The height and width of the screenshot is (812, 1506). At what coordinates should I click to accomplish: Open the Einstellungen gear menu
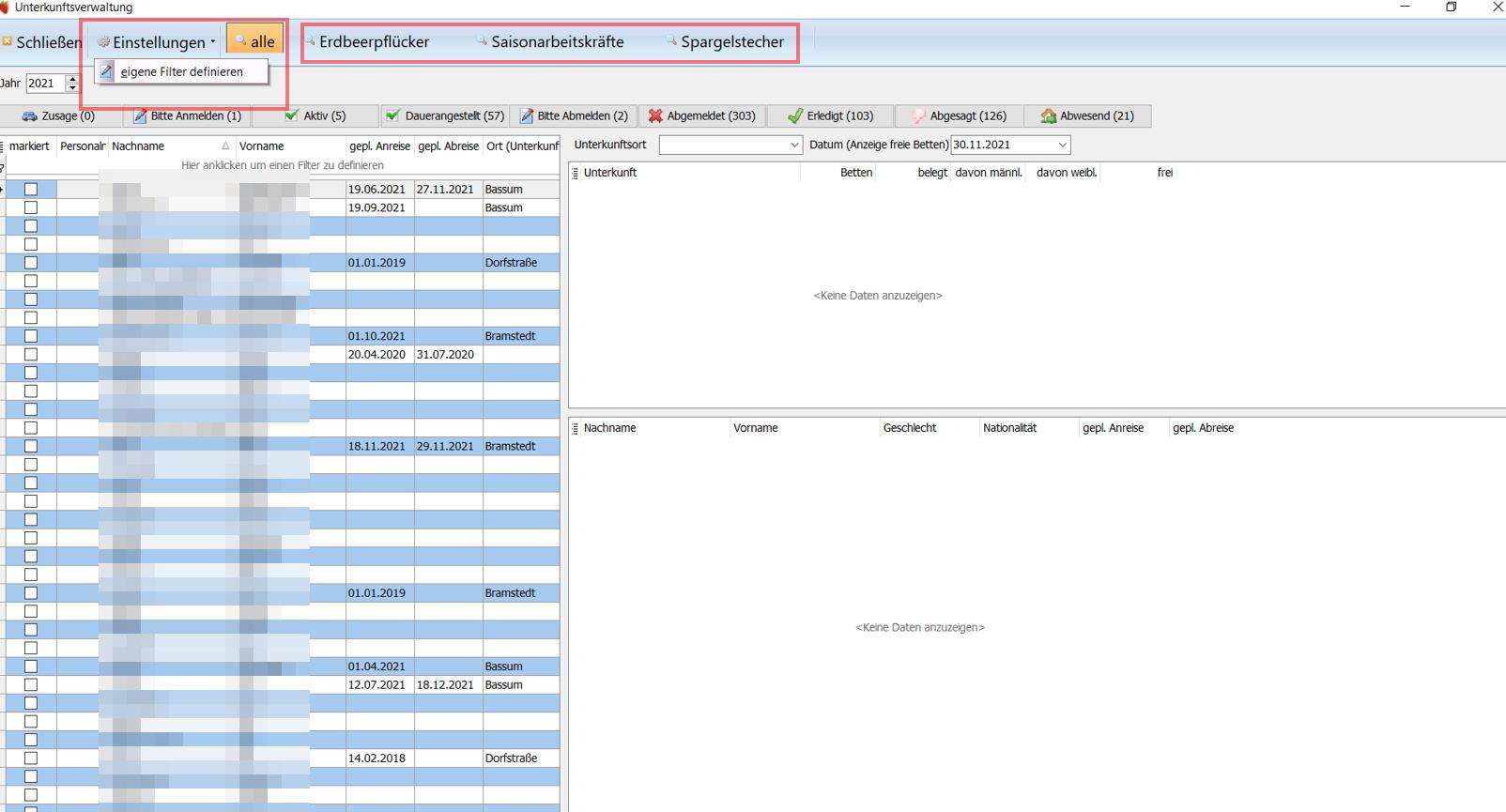click(x=158, y=42)
